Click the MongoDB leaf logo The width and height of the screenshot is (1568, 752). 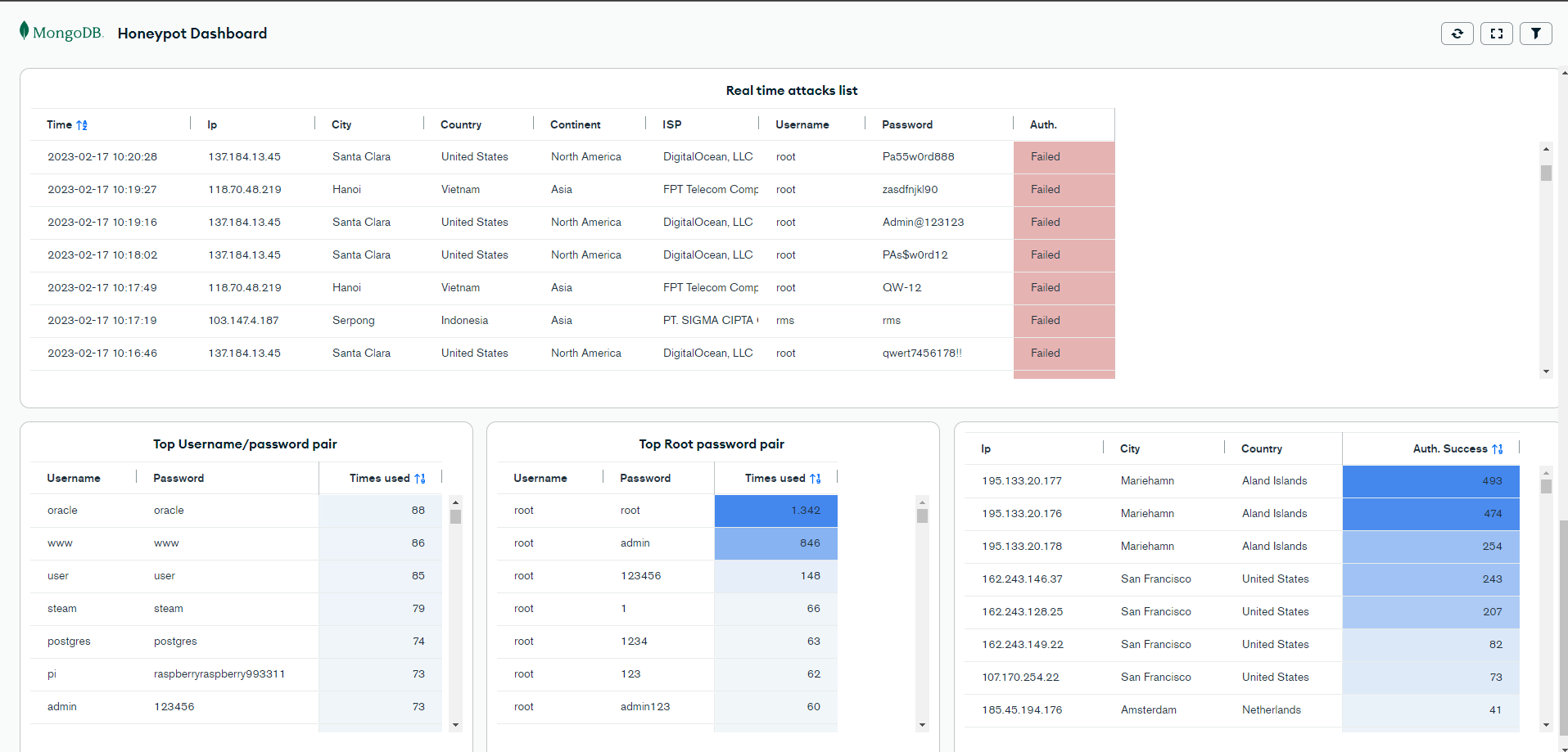25,31
